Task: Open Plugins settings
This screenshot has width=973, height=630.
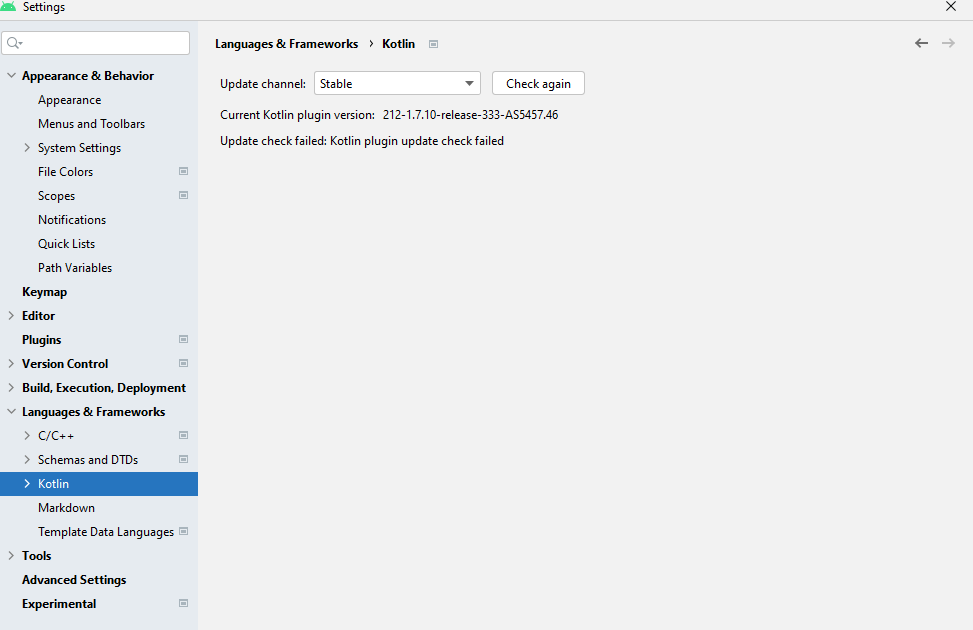Action: pyautogui.click(x=42, y=340)
